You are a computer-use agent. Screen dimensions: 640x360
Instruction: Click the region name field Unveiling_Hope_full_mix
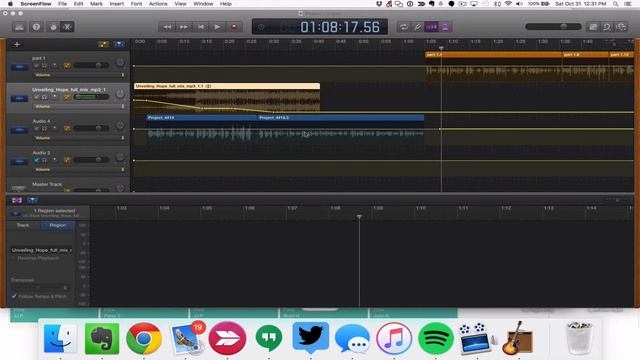pyautogui.click(x=42, y=250)
